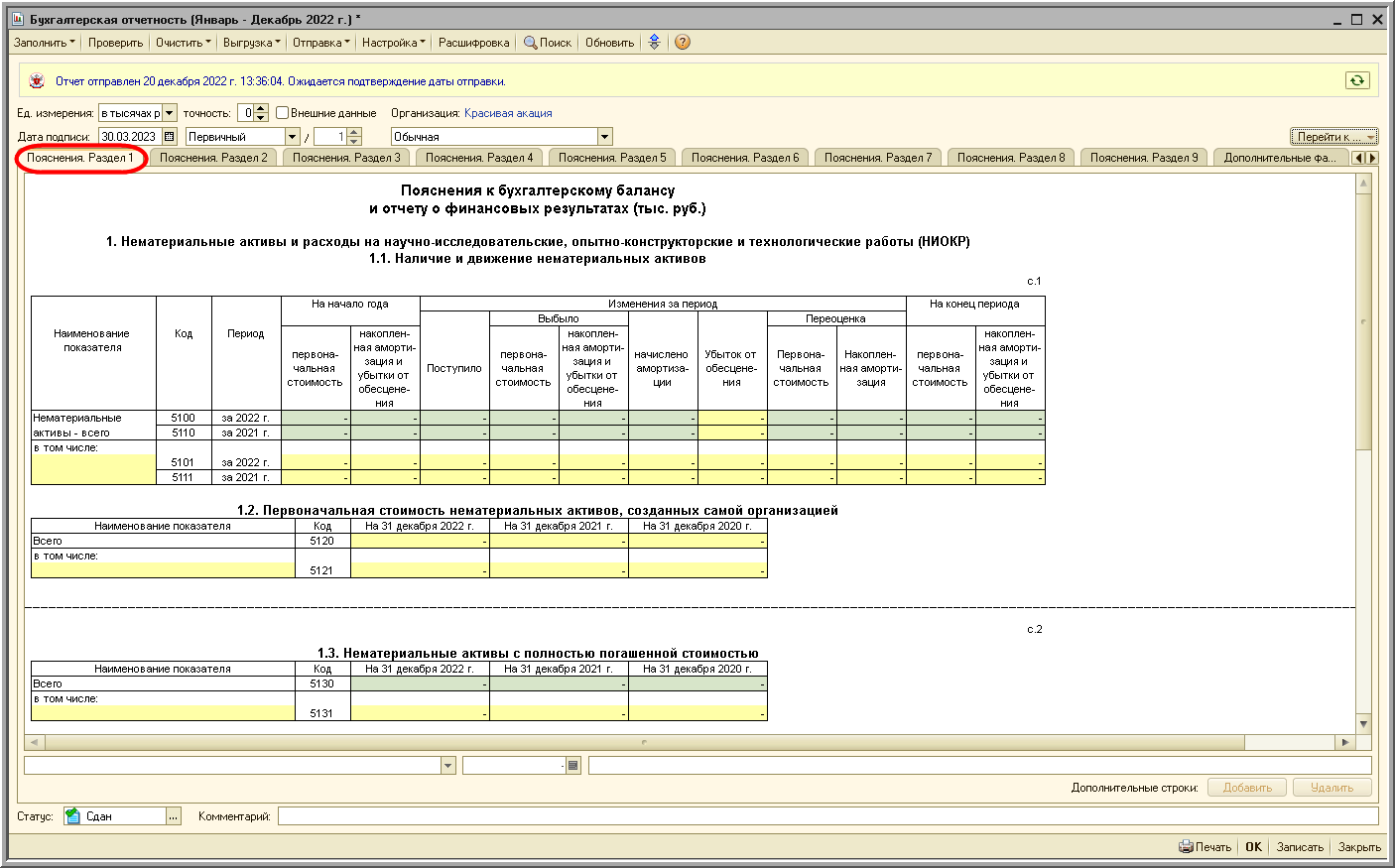
Task: Toggle the 'Внешние данные' checkbox
Action: click(x=283, y=113)
